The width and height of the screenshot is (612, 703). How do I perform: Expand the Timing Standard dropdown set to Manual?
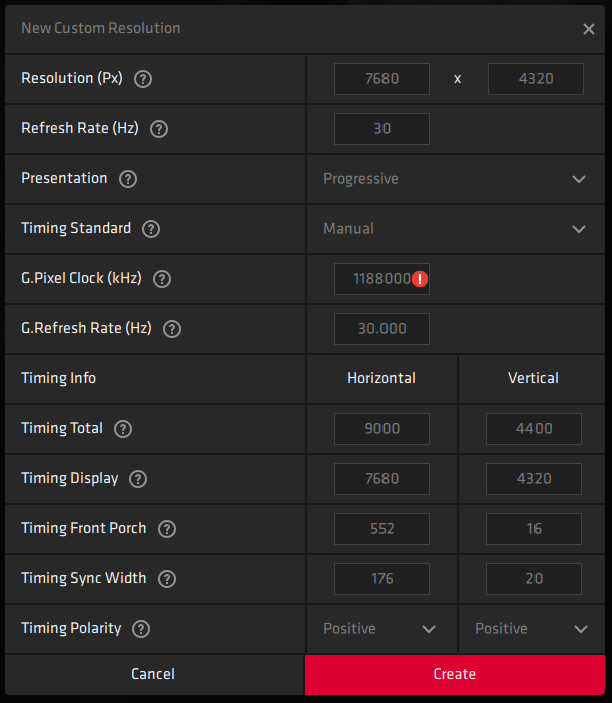pos(455,229)
